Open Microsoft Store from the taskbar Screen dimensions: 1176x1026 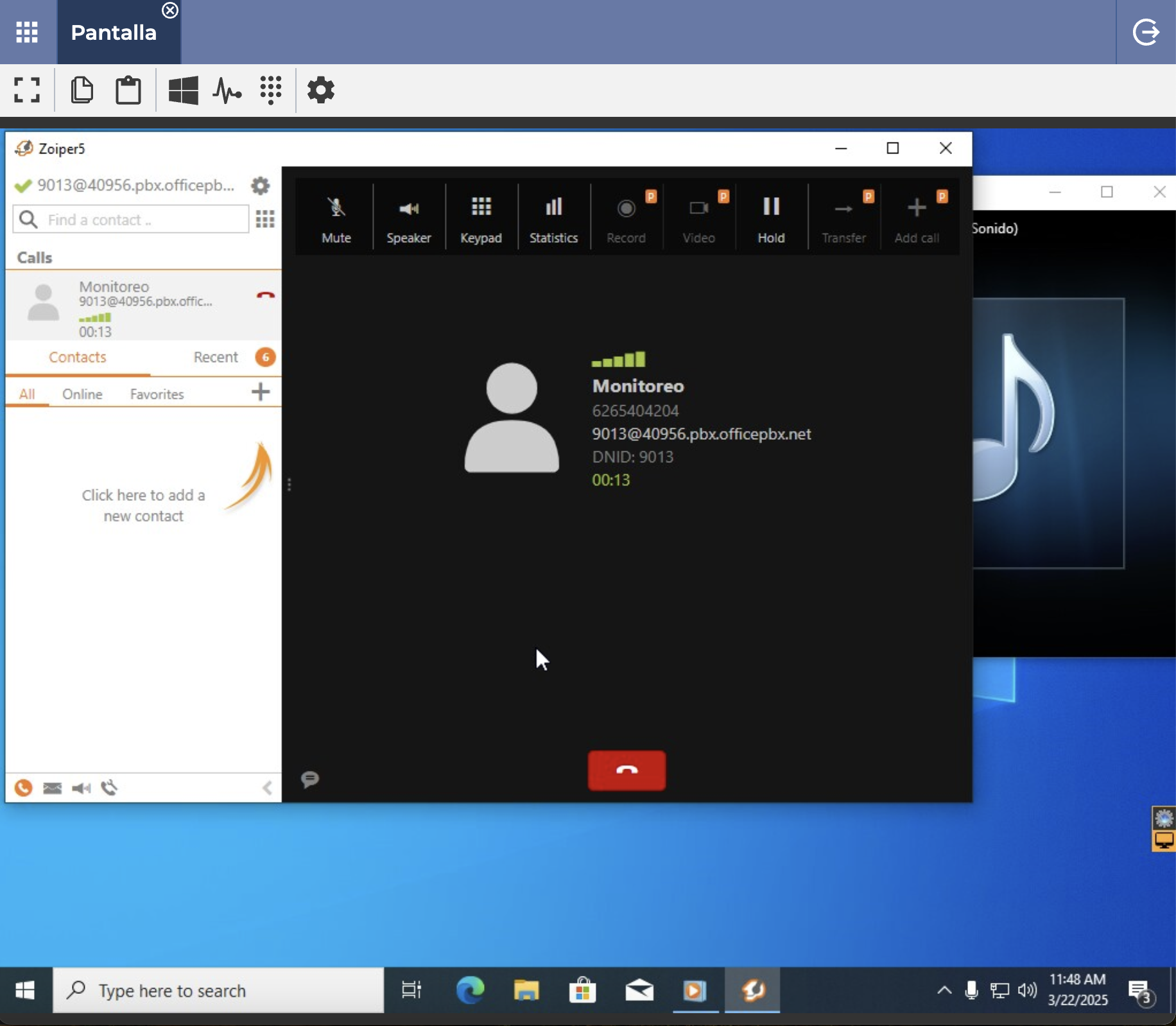[x=583, y=991]
